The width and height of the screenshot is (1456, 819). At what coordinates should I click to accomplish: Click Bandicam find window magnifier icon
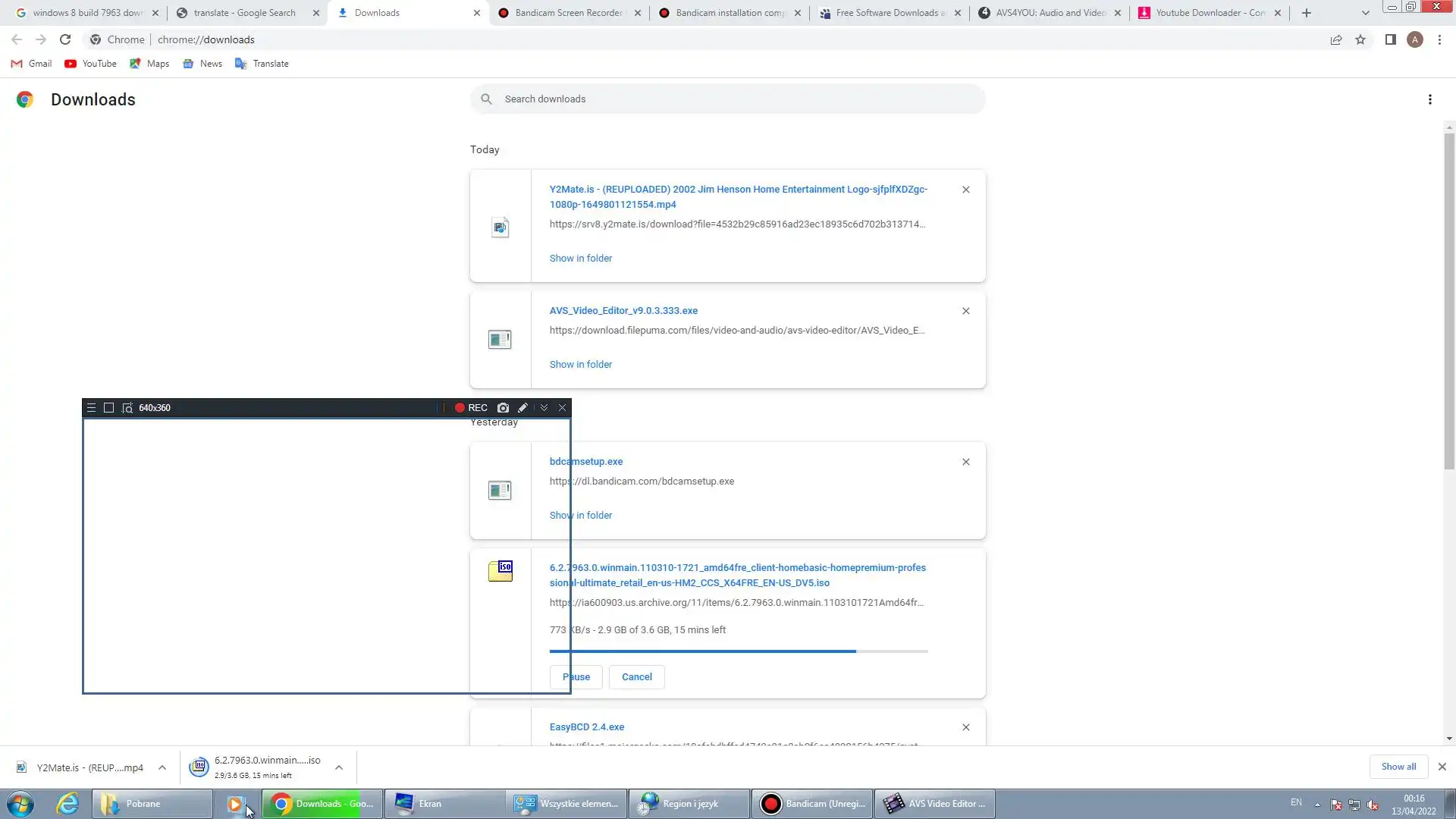pyautogui.click(x=127, y=408)
